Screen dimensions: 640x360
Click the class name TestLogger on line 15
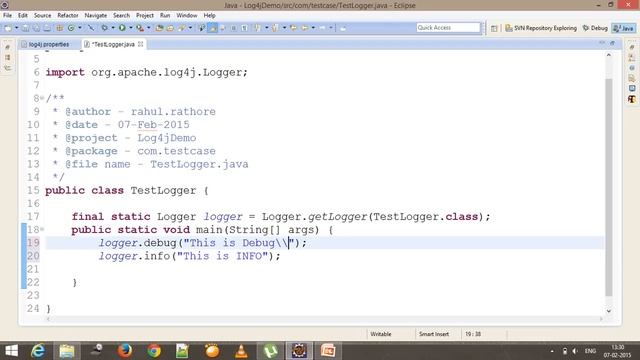(163, 191)
